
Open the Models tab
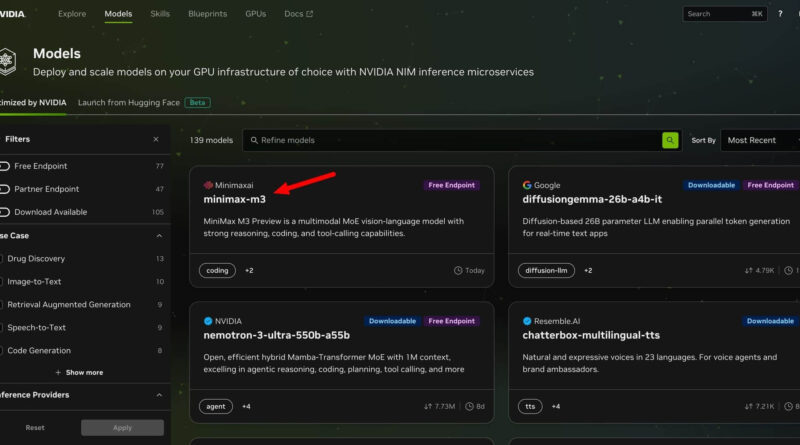(118, 14)
